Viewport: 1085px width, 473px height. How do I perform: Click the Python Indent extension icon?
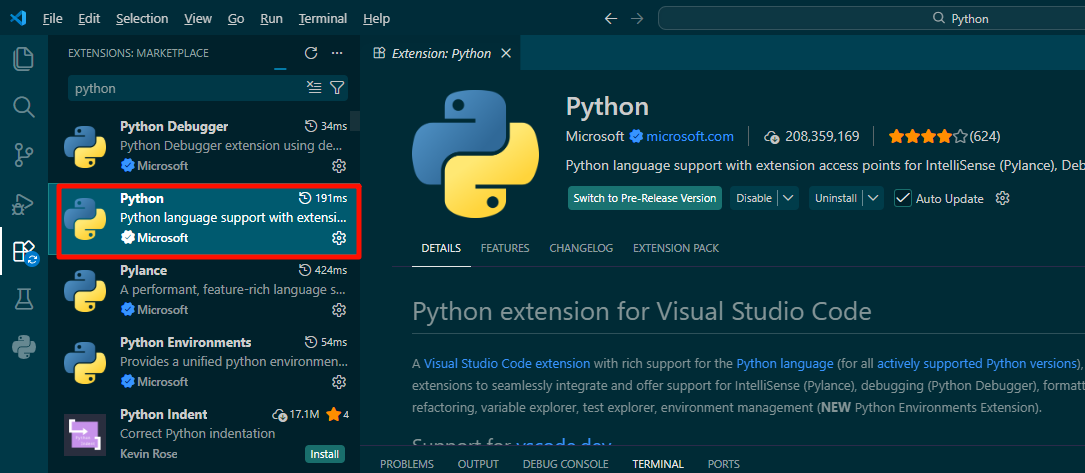click(85, 435)
